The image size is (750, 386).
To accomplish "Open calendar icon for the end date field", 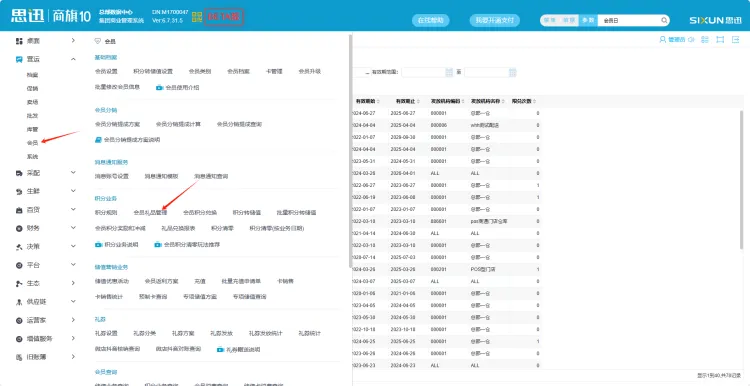I will [512, 72].
